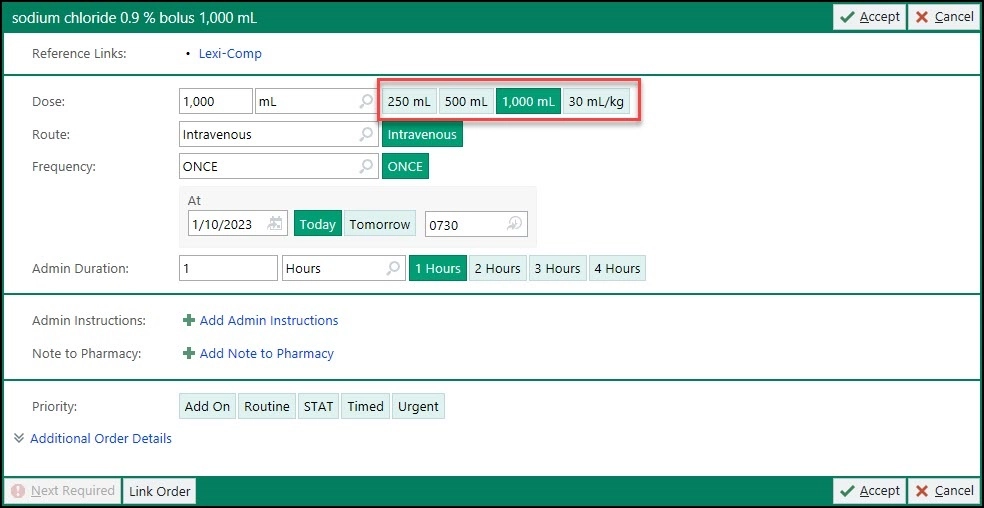Screen dimensions: 984x508
Task: Click the plus icon for Add Admin Instructions
Action: (x=188, y=321)
